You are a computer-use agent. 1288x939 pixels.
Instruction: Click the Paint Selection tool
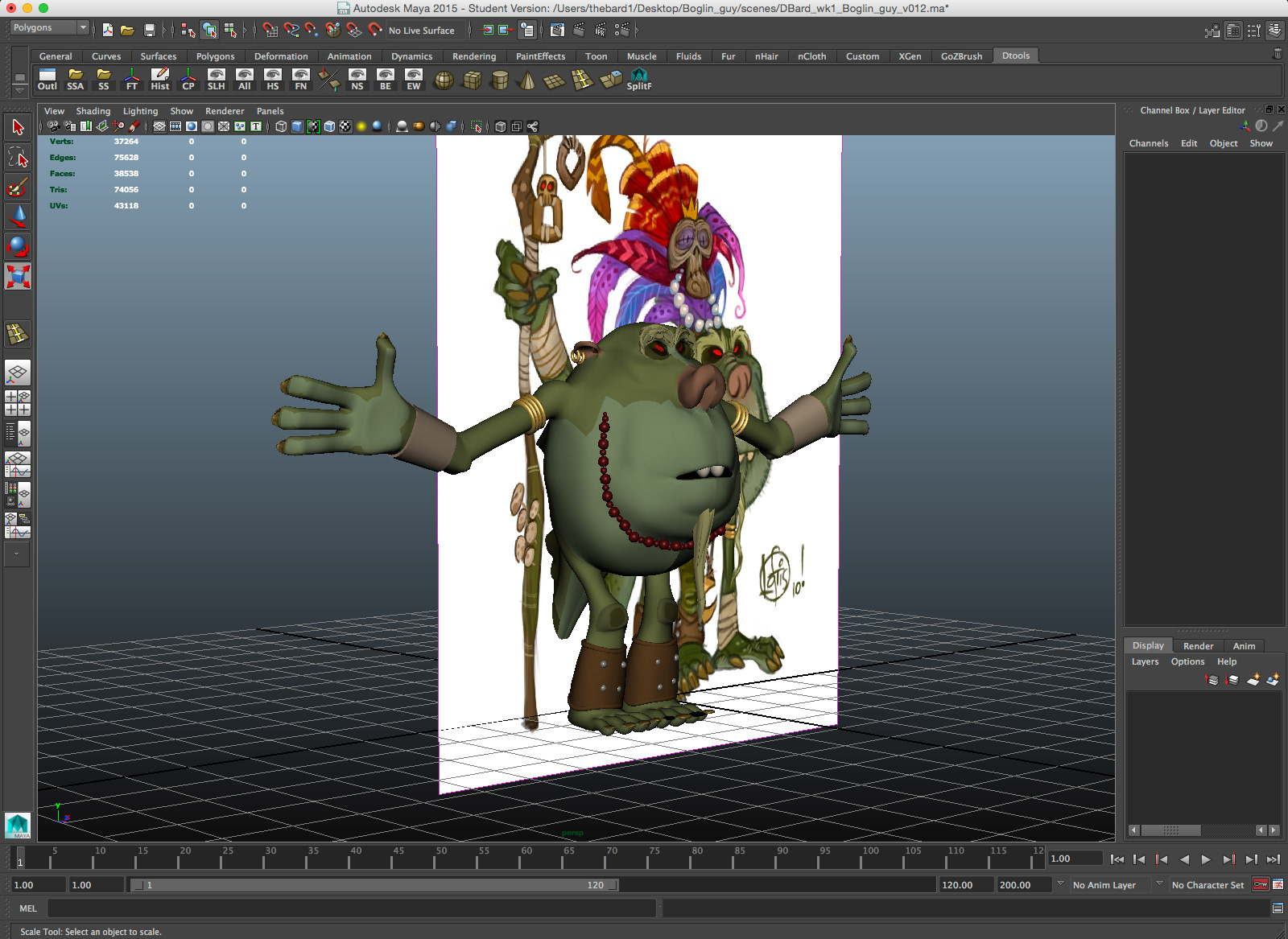18,187
